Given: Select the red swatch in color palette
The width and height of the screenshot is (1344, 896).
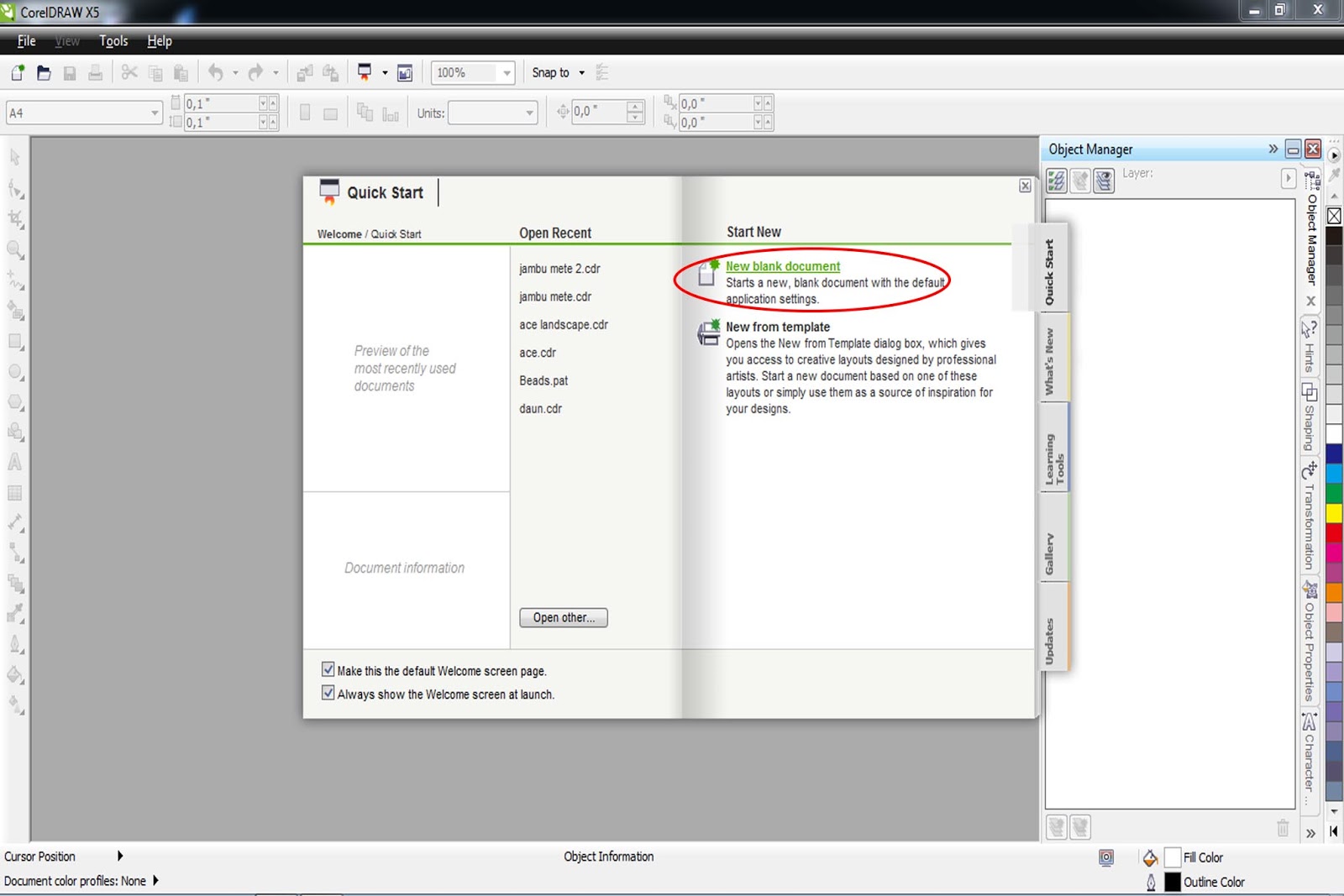Looking at the screenshot, I should 1334,532.
